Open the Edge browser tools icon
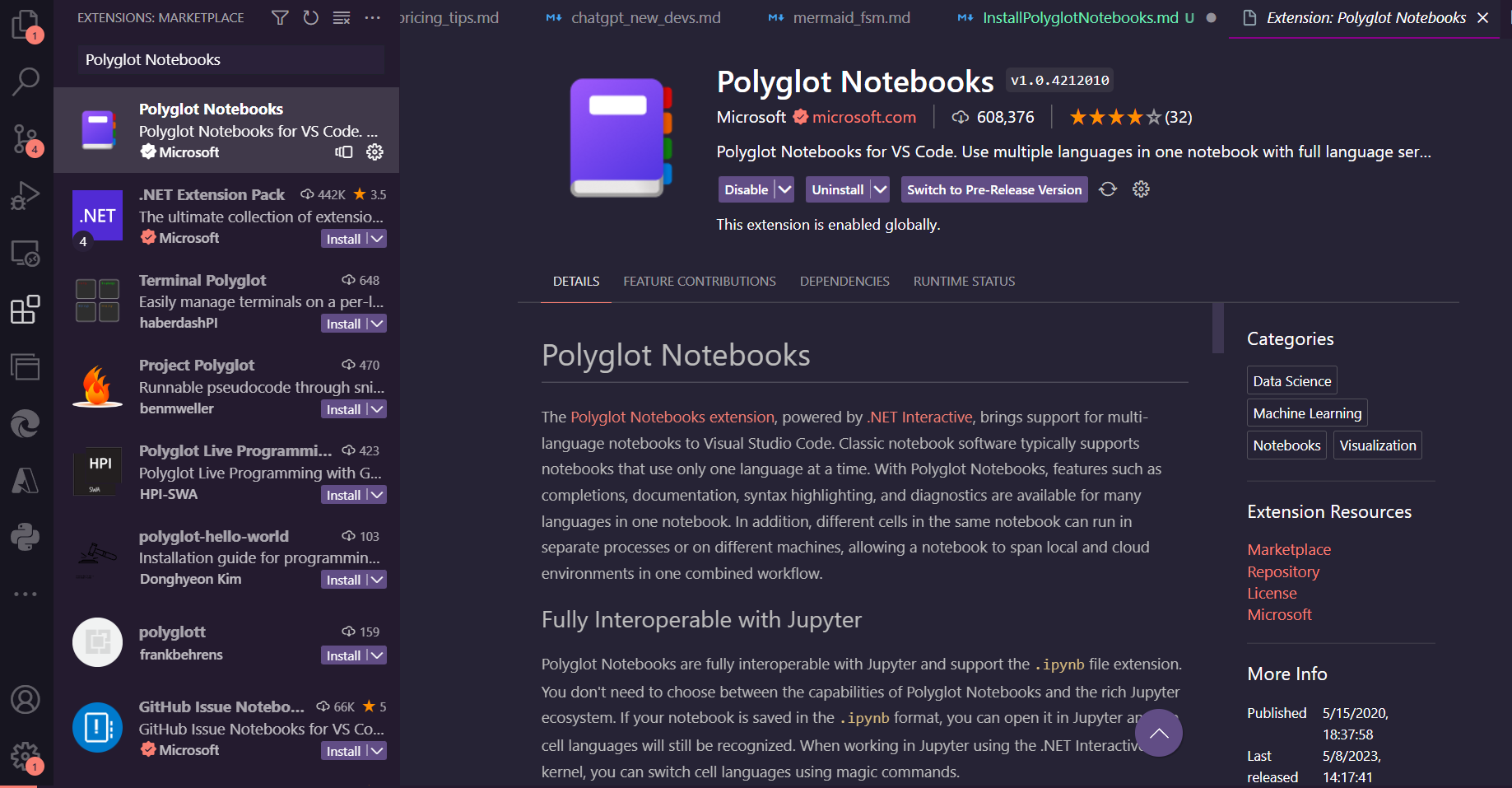 (x=26, y=423)
